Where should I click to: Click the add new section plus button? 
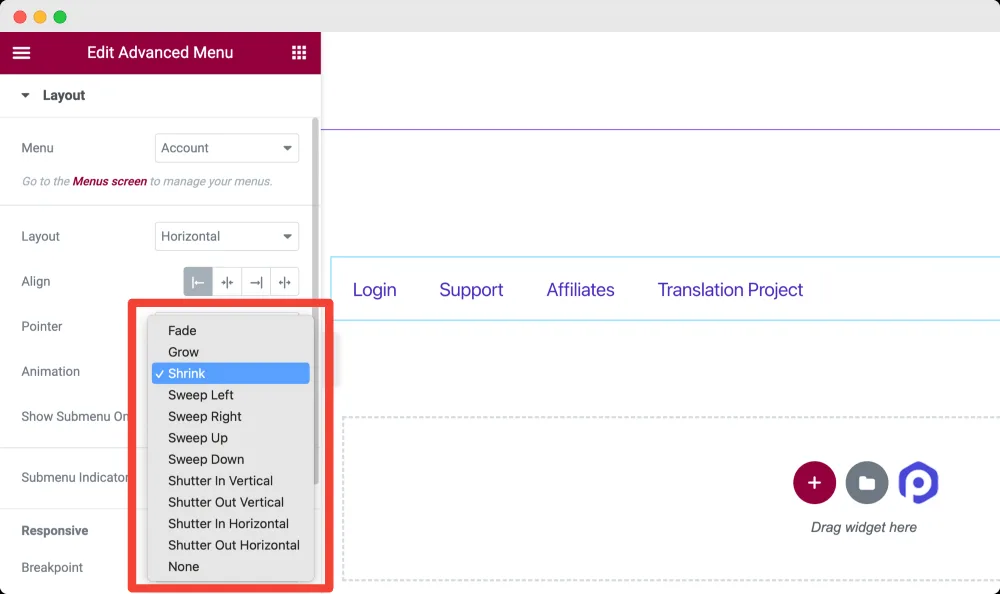coord(814,483)
